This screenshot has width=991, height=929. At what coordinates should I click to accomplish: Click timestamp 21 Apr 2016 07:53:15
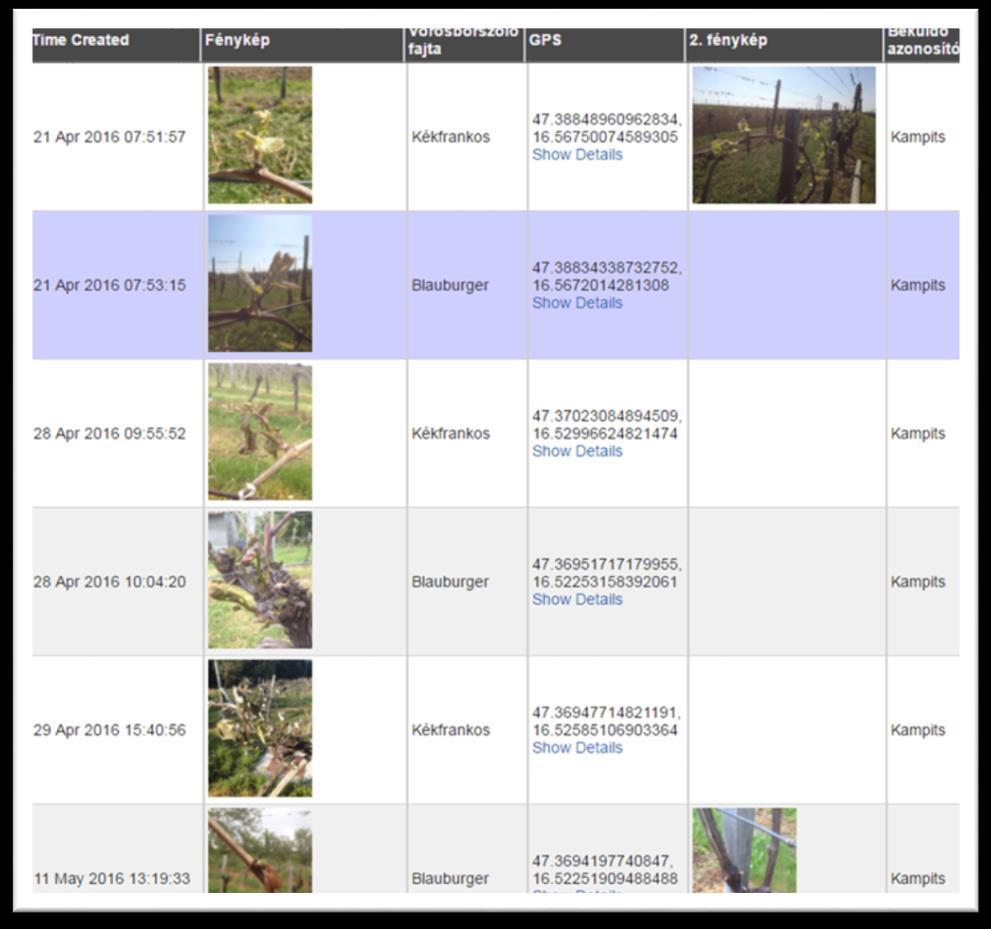109,286
